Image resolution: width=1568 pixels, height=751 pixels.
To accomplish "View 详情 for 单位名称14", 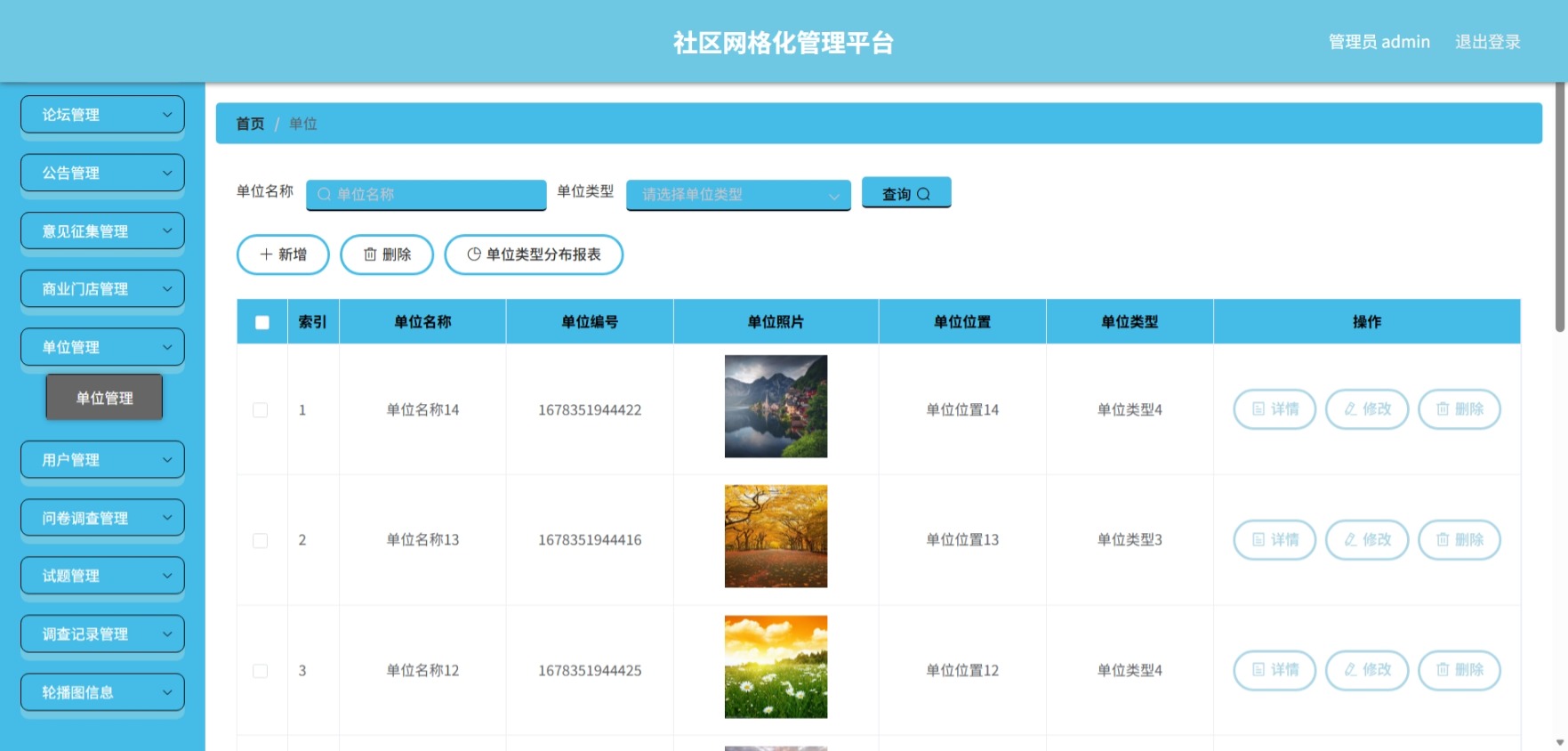I will click(1275, 409).
